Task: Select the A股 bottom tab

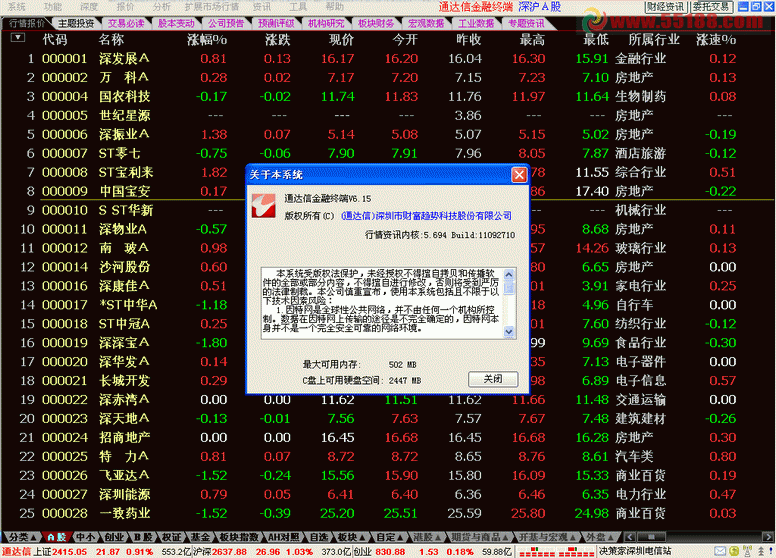Action: coord(56,537)
